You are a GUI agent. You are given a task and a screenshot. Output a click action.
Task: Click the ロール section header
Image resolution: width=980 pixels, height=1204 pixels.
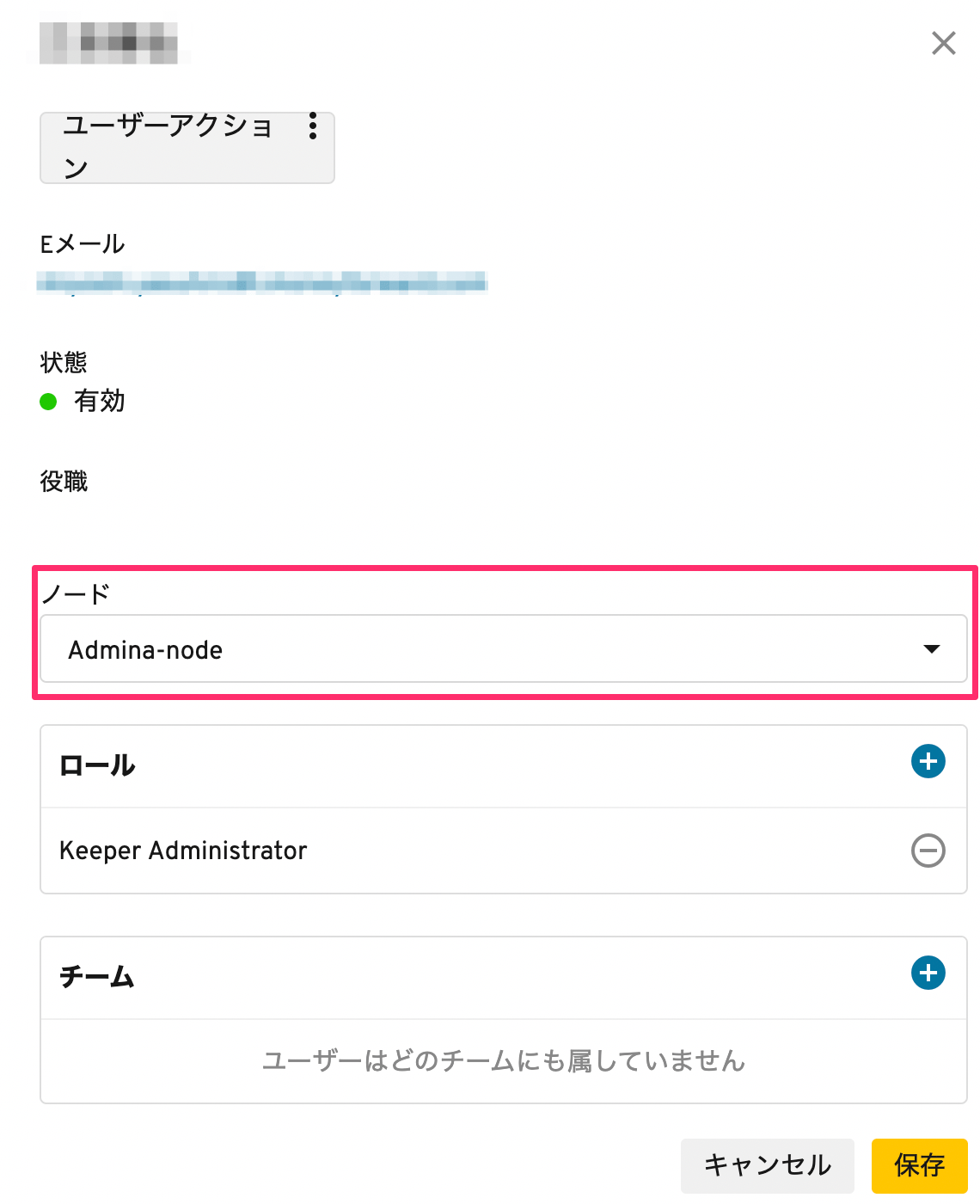[97, 765]
